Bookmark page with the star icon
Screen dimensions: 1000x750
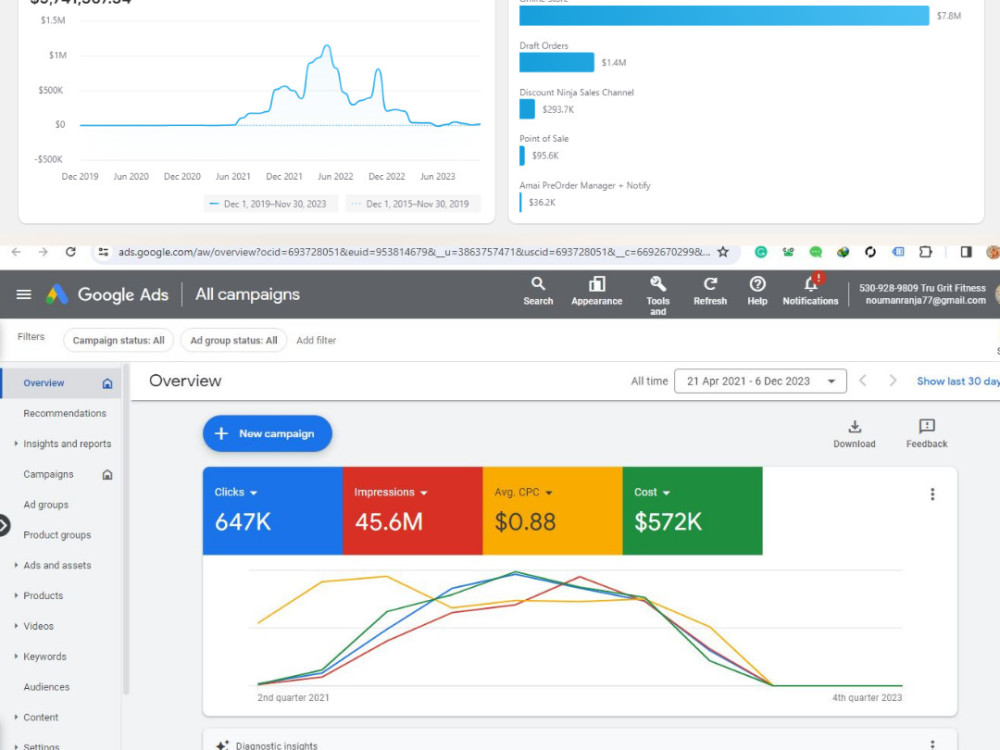[723, 252]
